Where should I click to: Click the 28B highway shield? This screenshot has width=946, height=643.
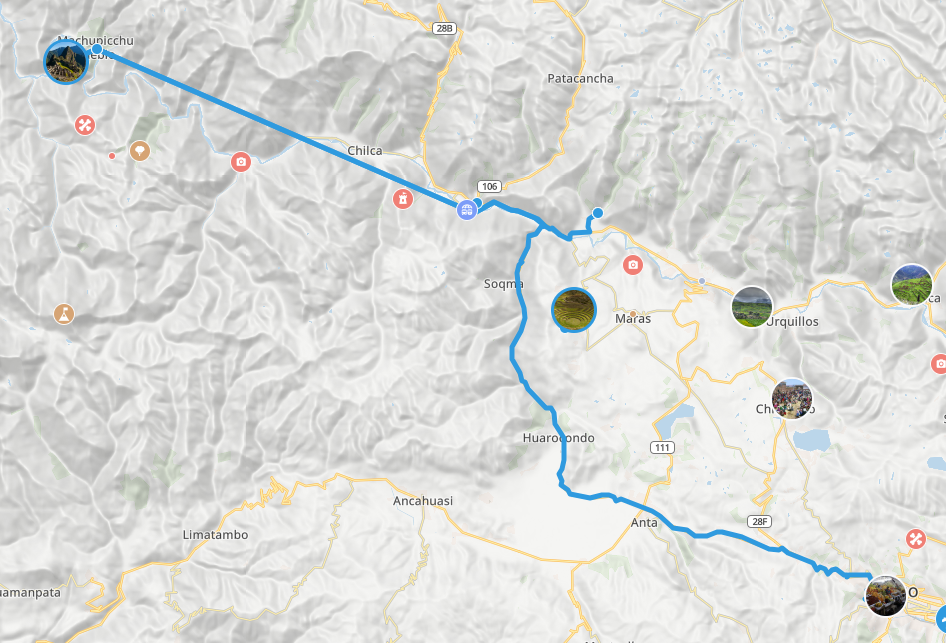coord(444,28)
